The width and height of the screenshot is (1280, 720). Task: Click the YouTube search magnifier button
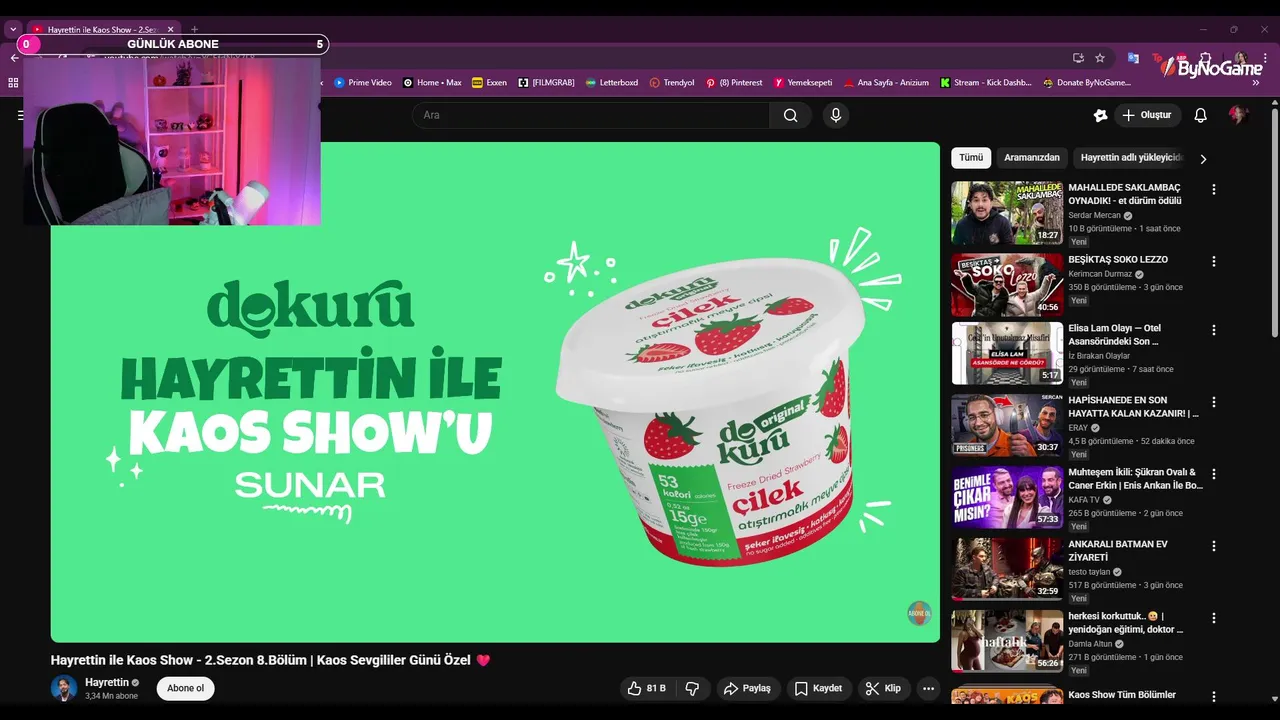tap(791, 115)
